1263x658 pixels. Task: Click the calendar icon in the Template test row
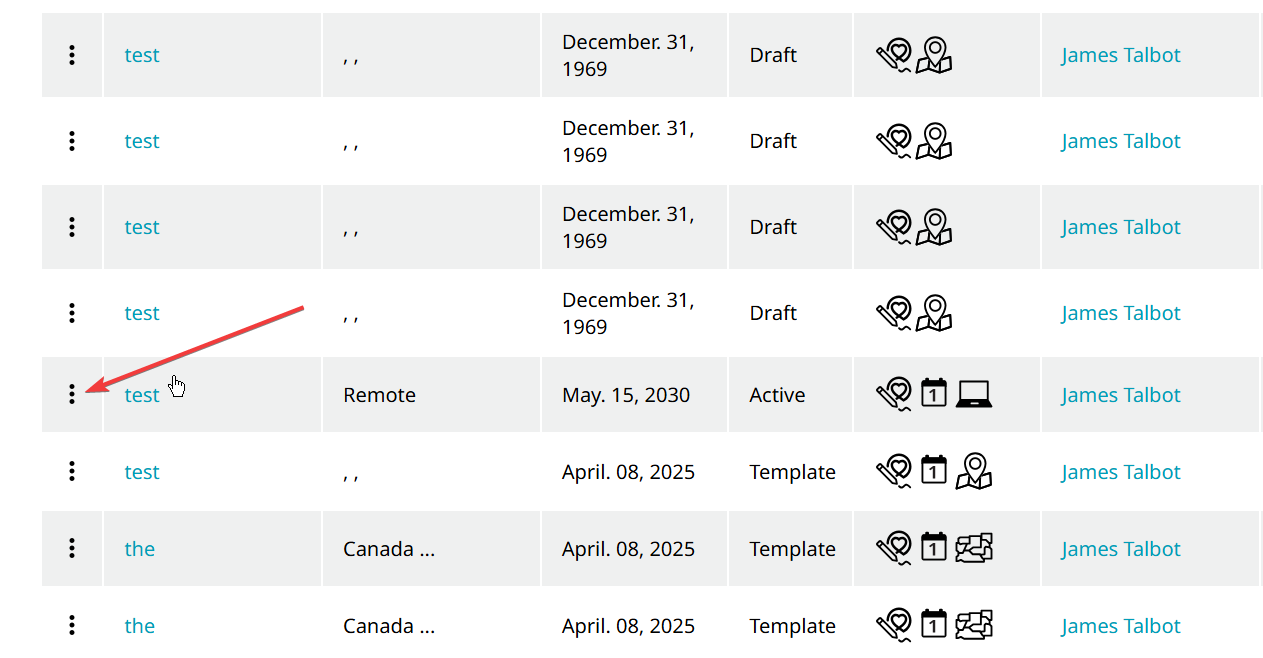click(x=933, y=470)
